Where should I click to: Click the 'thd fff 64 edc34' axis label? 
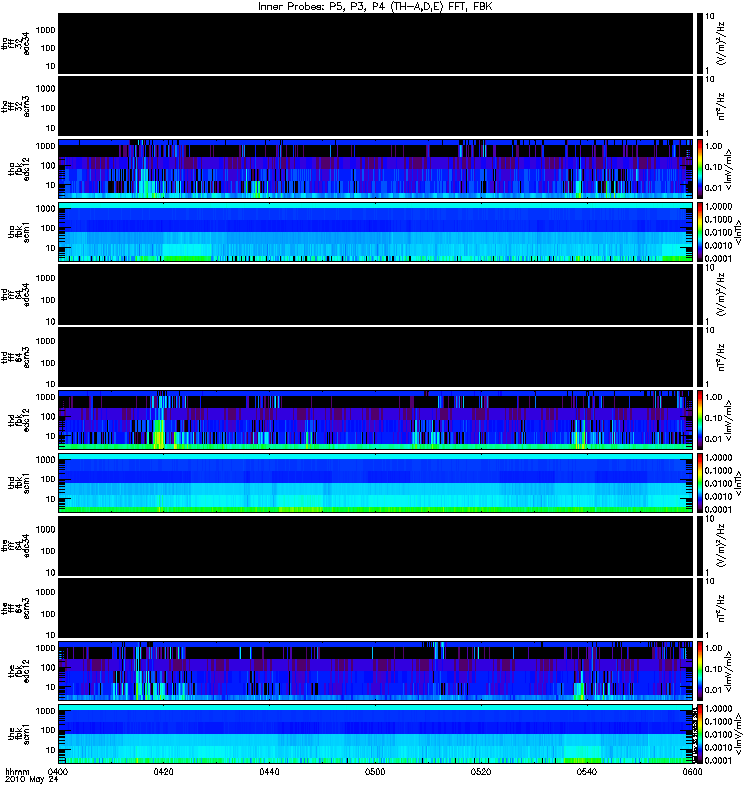[x=15, y=295]
